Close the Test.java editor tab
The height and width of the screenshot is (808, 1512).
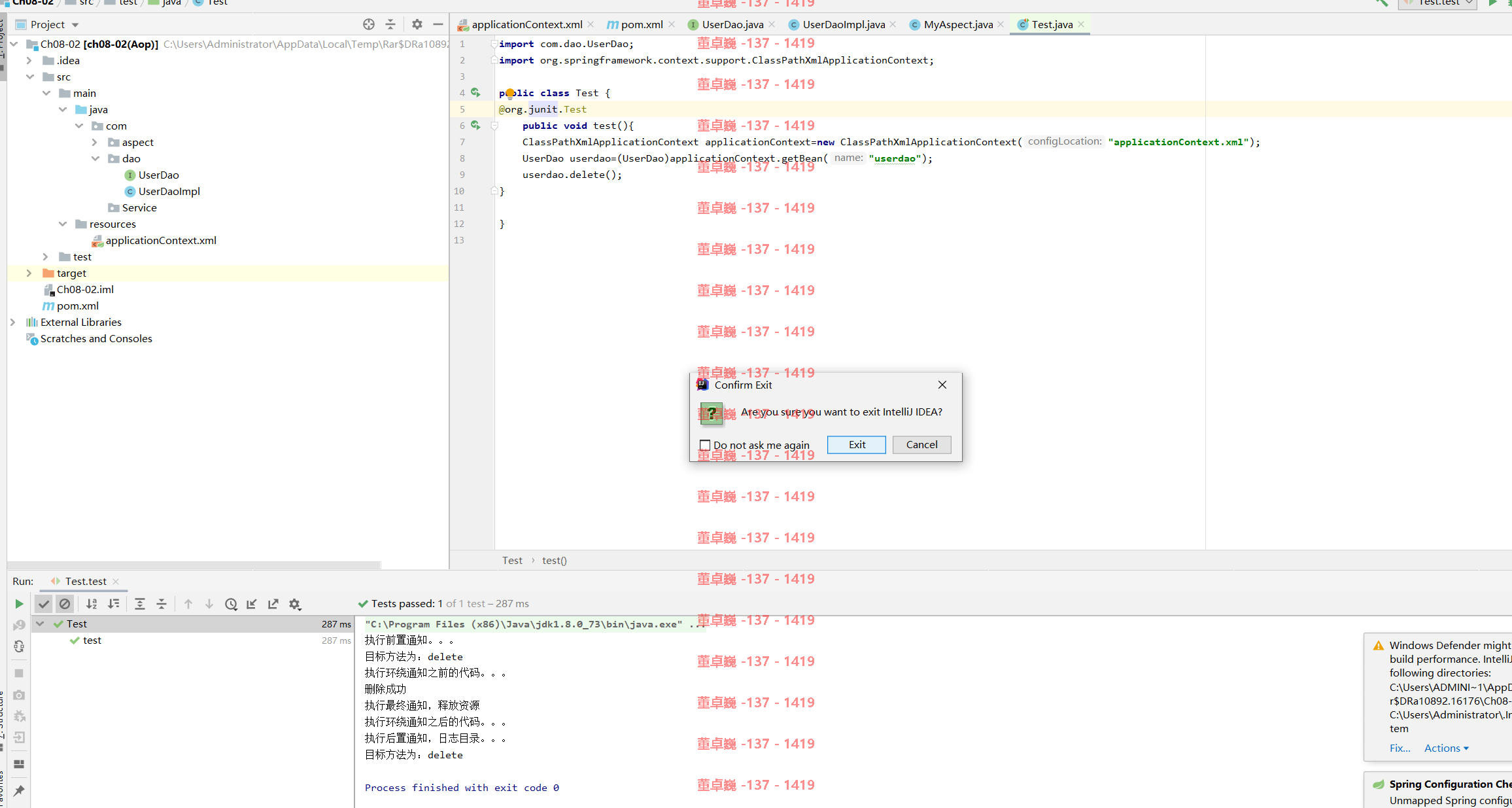click(x=1082, y=24)
